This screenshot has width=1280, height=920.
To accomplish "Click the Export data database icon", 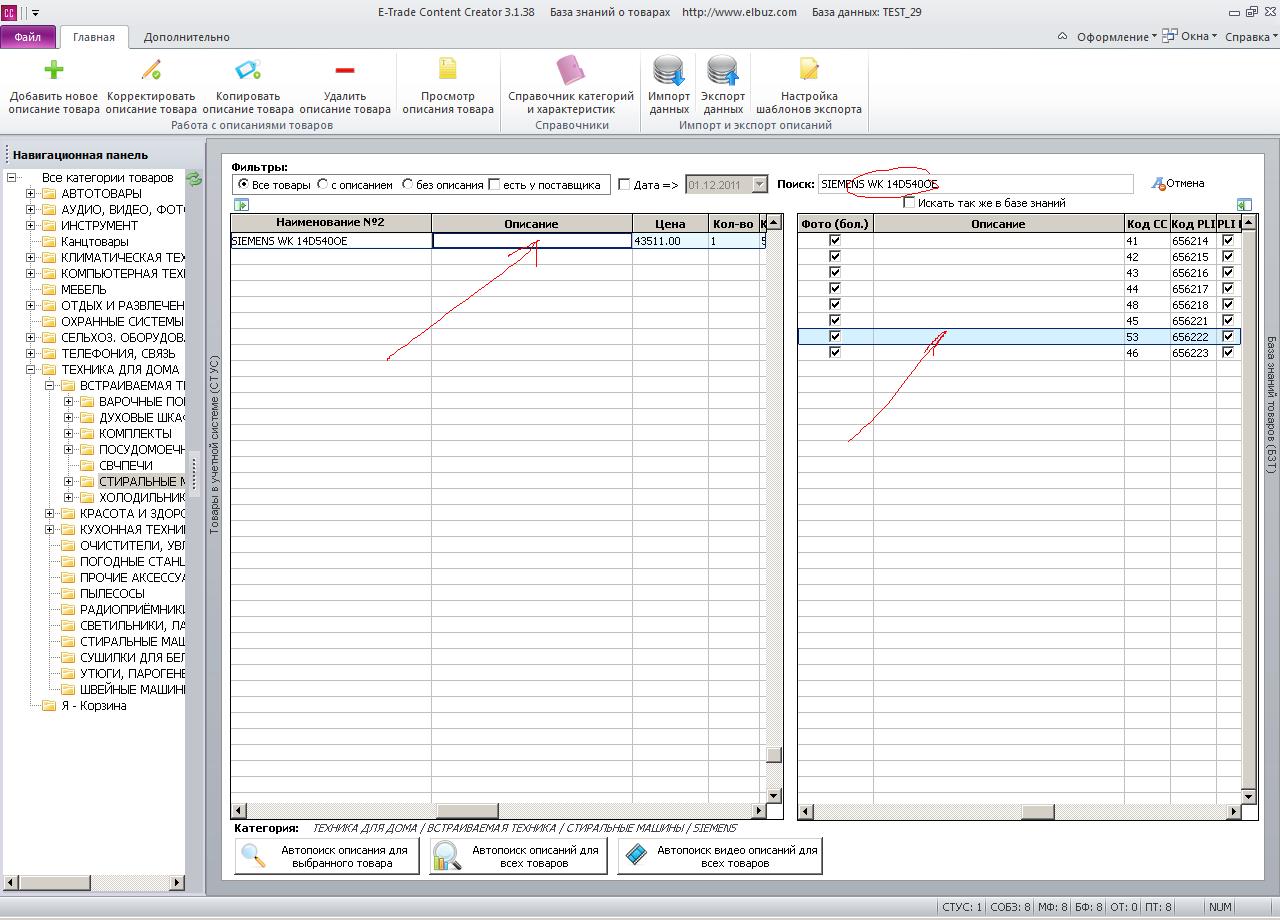I will click(723, 70).
